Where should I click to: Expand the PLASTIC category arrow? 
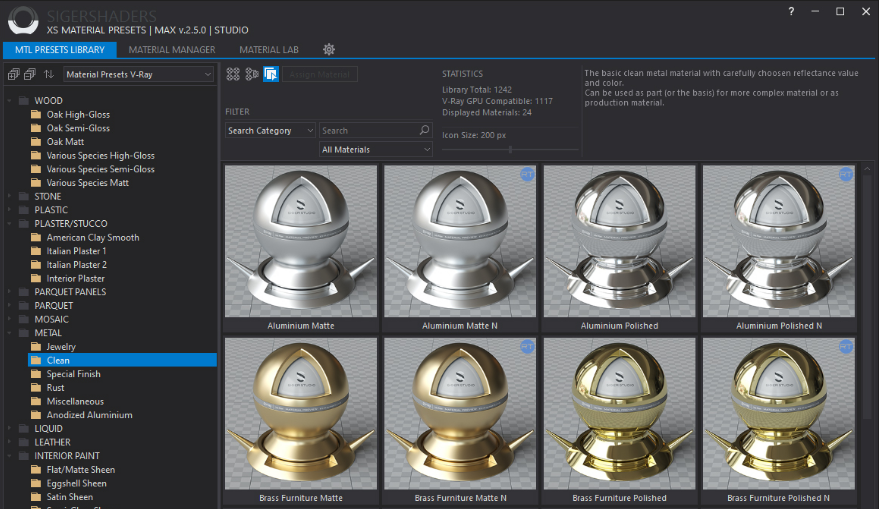(x=10, y=210)
